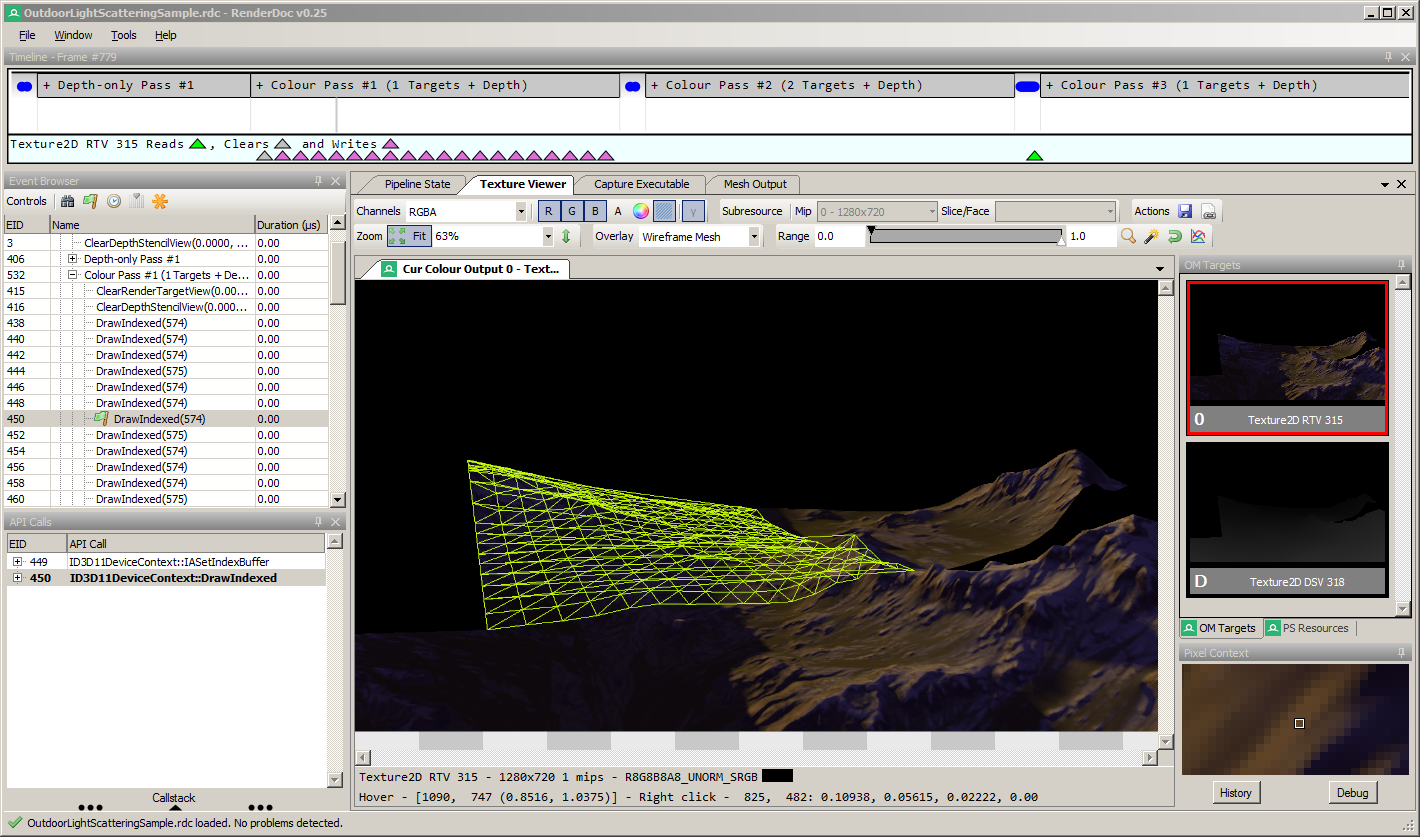Collapse the Colour Pass #1 tree node

pos(72,275)
